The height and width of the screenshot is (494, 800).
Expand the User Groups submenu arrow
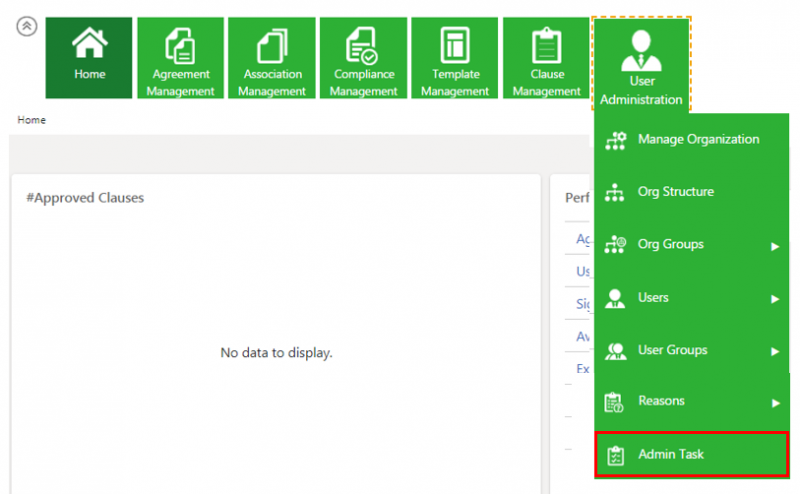(775, 352)
